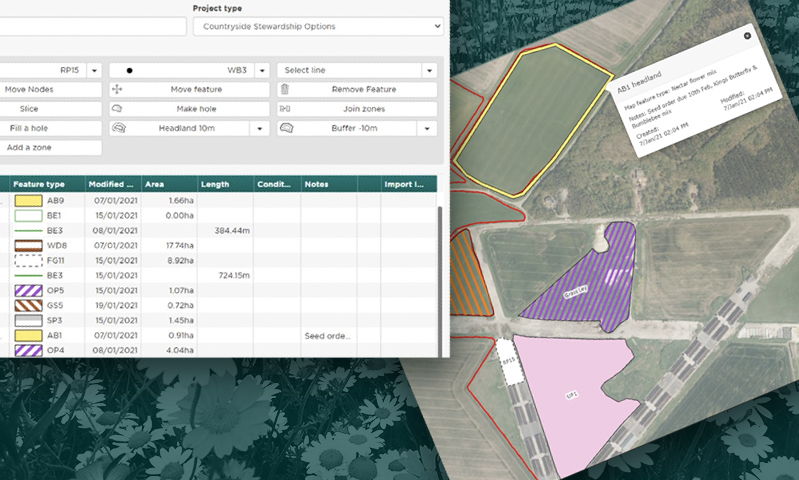This screenshot has width=799, height=480.
Task: Click the '0.72ha' area cell
Action: (180, 305)
